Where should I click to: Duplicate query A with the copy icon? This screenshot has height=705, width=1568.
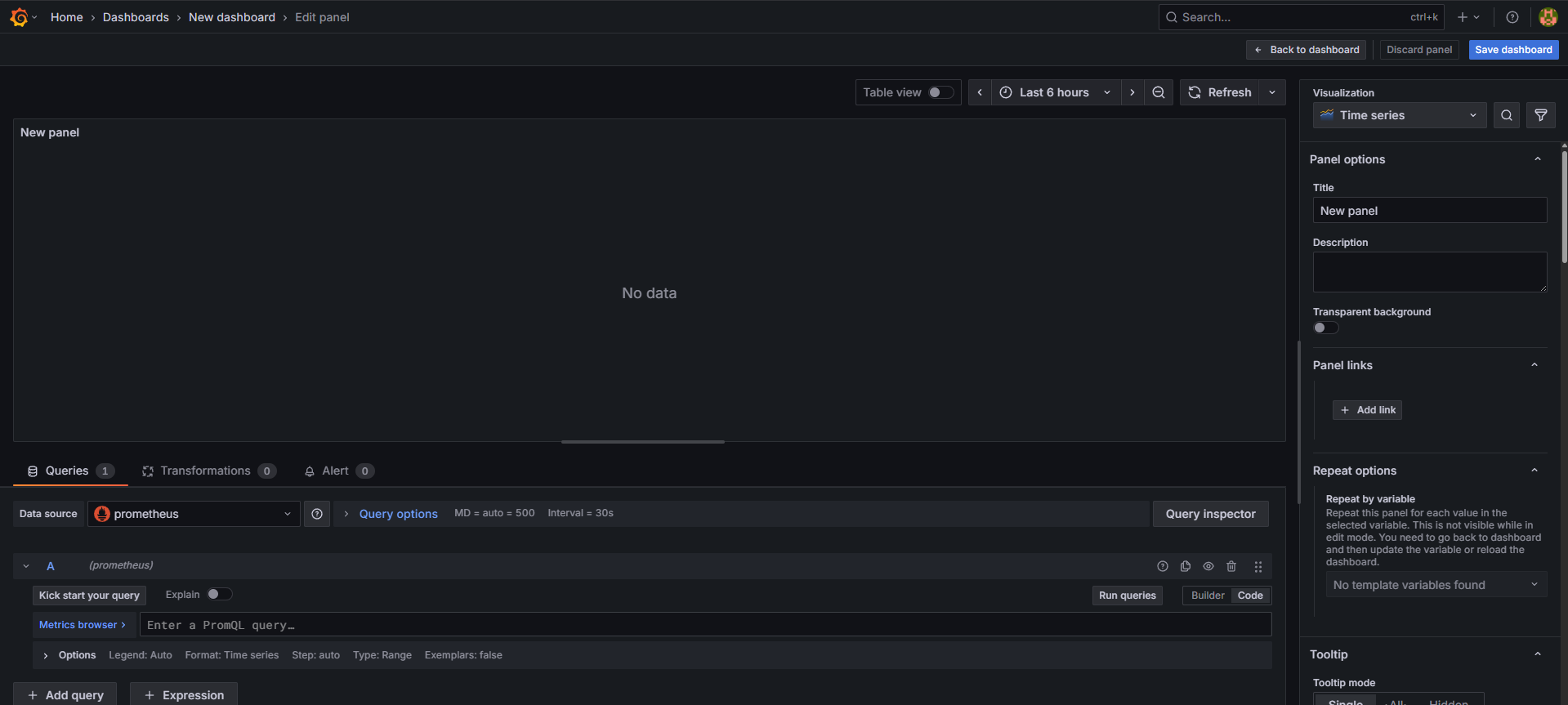pos(1186,566)
